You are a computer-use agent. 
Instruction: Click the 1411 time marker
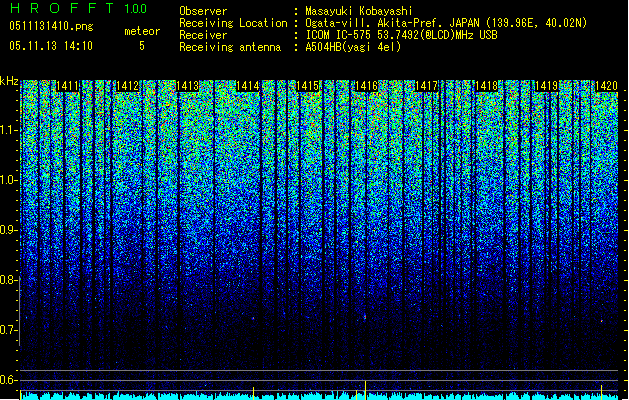point(67,86)
